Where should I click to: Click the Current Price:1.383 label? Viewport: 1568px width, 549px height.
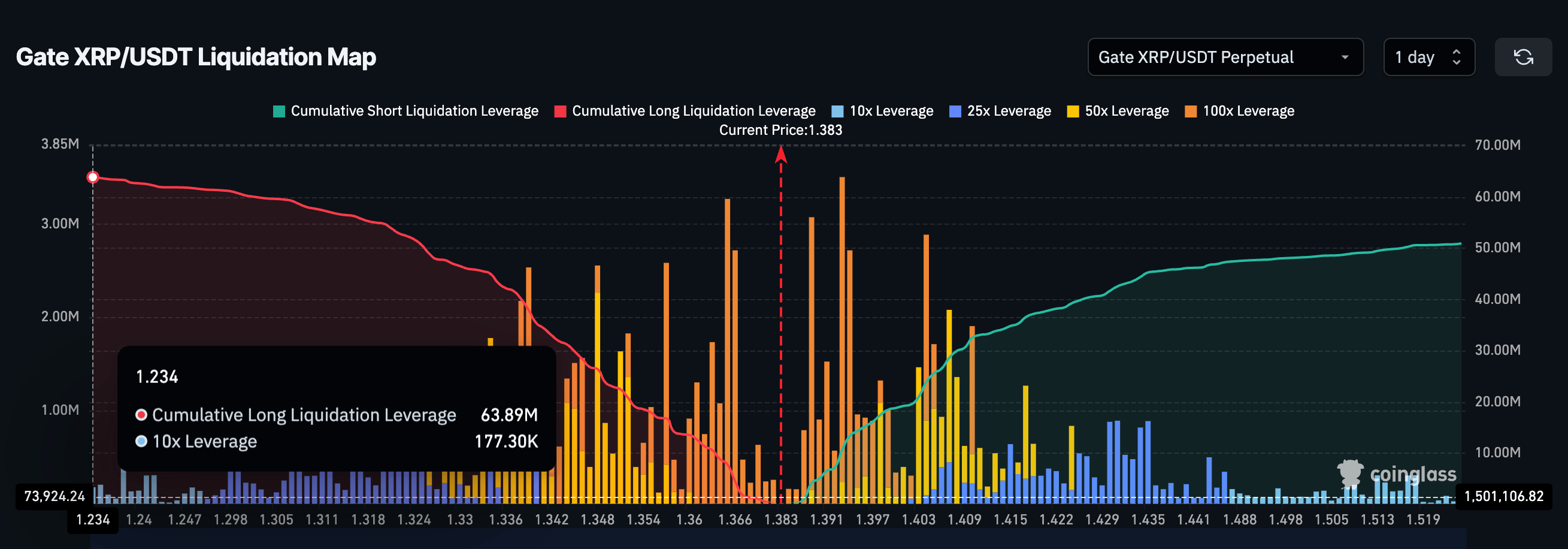tap(781, 130)
